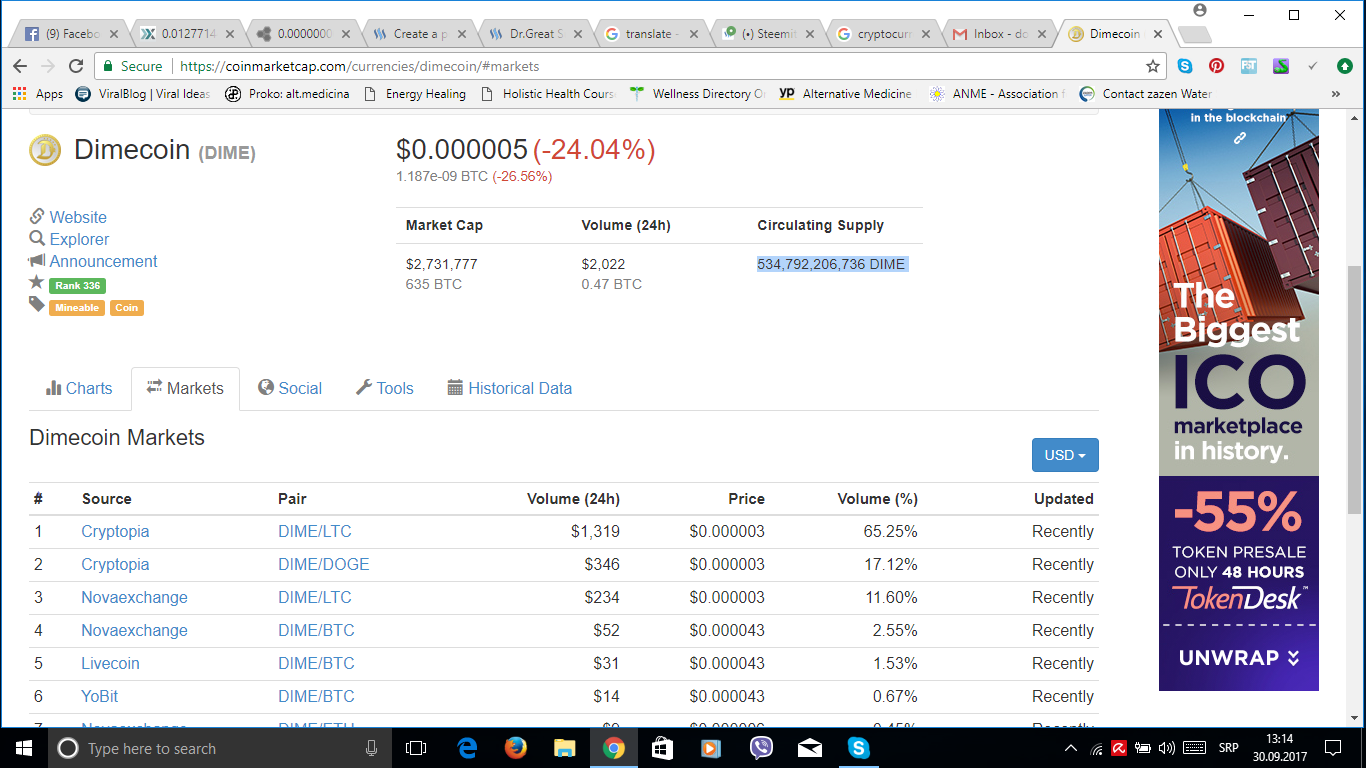This screenshot has width=1366, height=768.
Task: Open the Announcement link
Action: pos(104,261)
